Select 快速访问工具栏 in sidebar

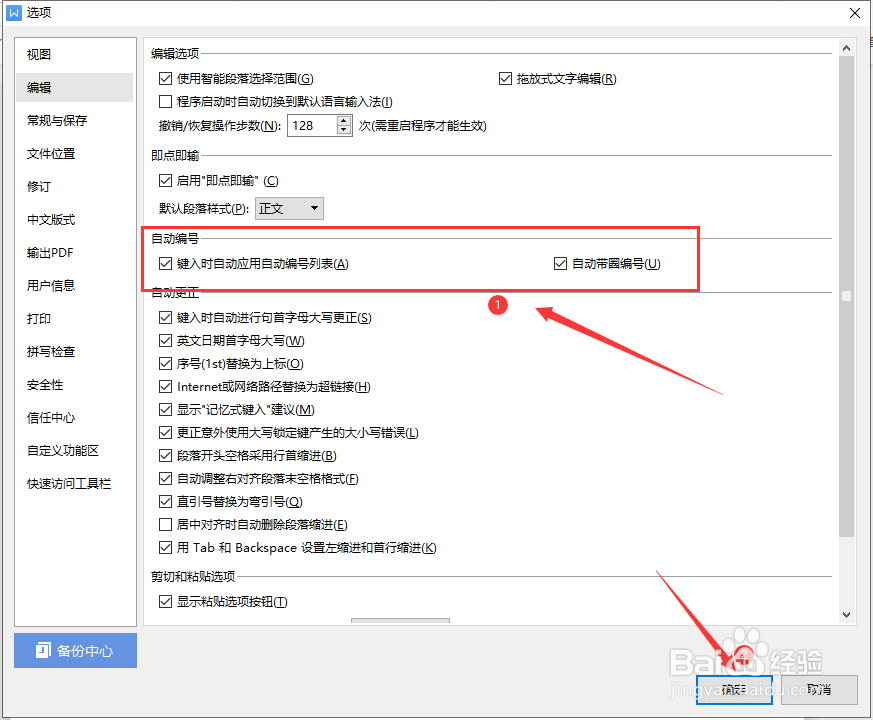coord(69,484)
